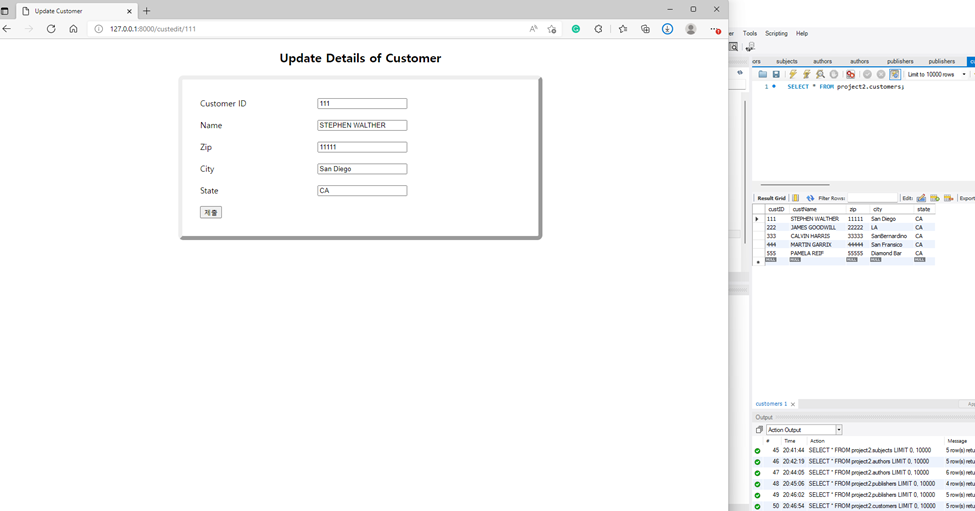Open Read Aloud icon in address bar
975x511 pixels.
pyautogui.click(x=534, y=29)
